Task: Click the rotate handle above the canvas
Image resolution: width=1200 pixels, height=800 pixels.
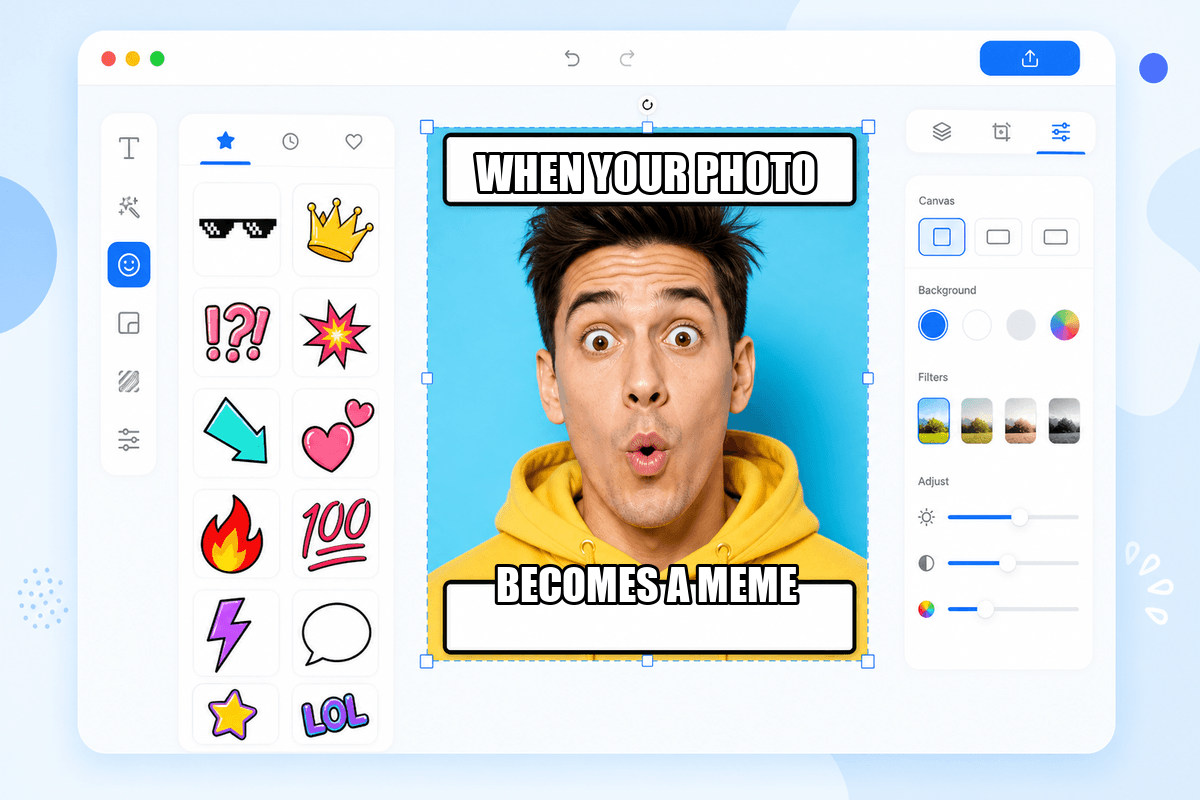Action: pyautogui.click(x=647, y=105)
